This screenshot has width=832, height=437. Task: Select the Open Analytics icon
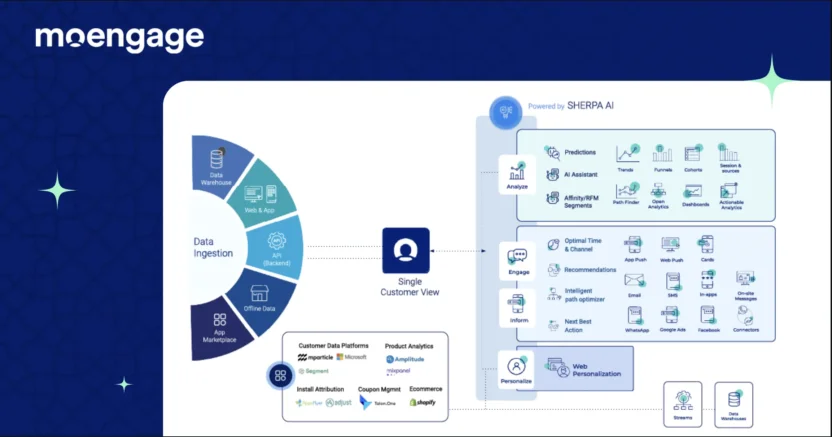(x=658, y=190)
